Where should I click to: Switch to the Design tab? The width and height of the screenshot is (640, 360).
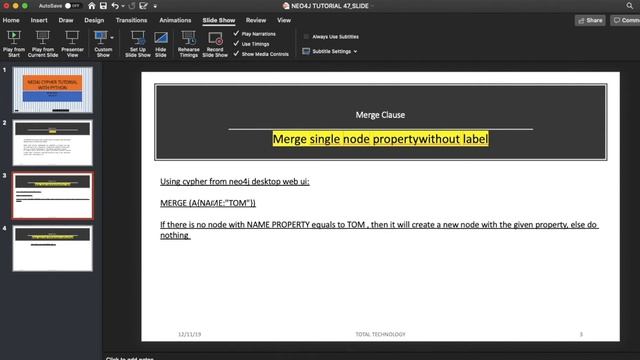coord(94,20)
